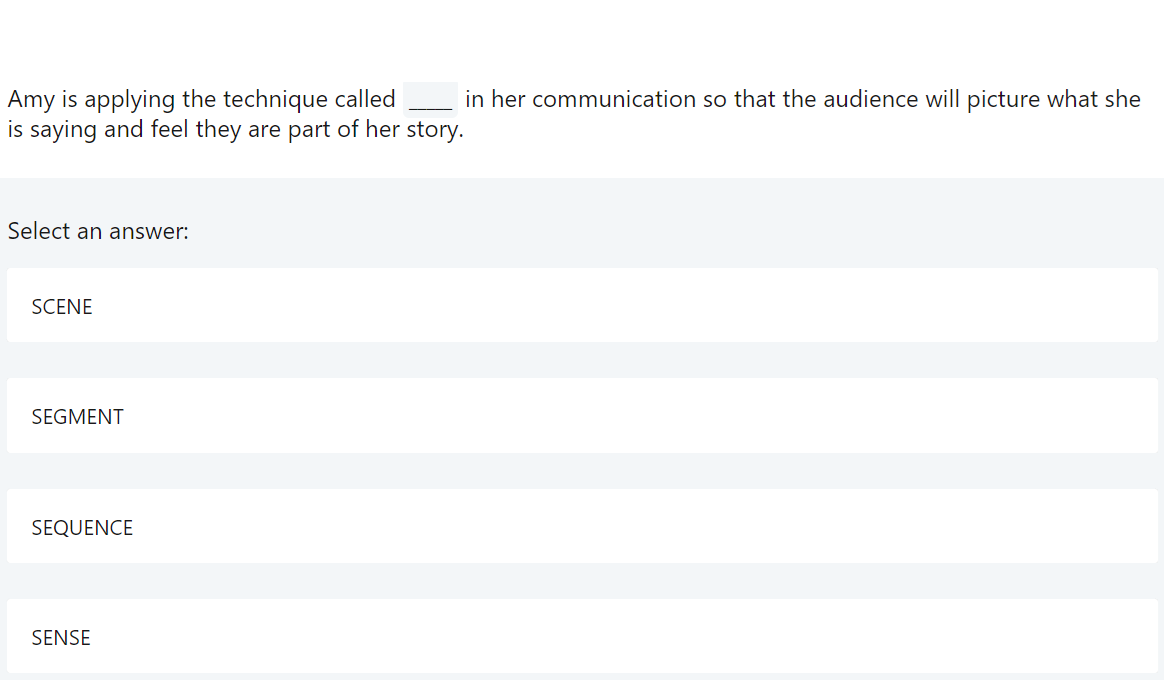Pick the SEQUENCE answer option

point(582,527)
